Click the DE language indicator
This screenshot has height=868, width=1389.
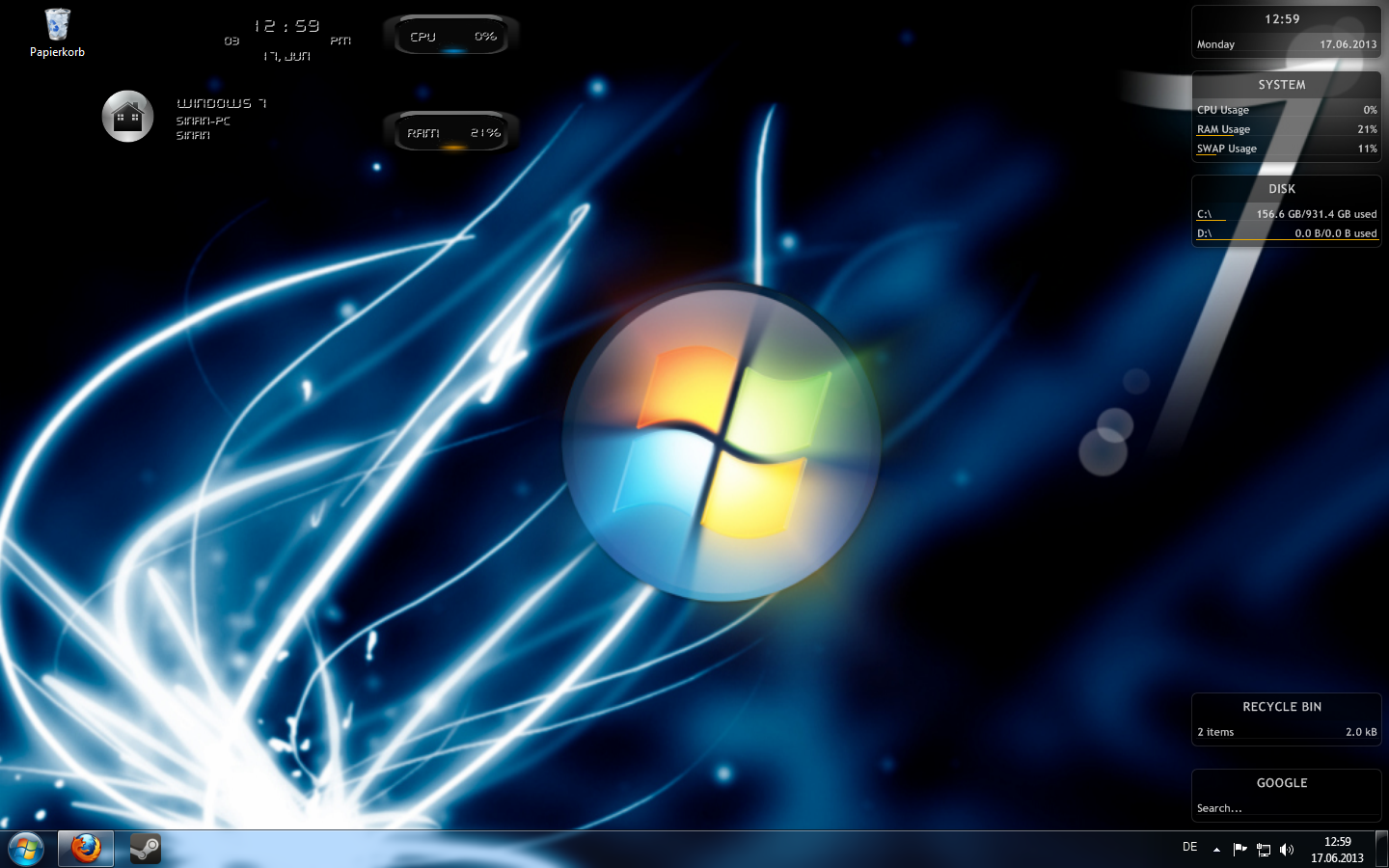1189,847
